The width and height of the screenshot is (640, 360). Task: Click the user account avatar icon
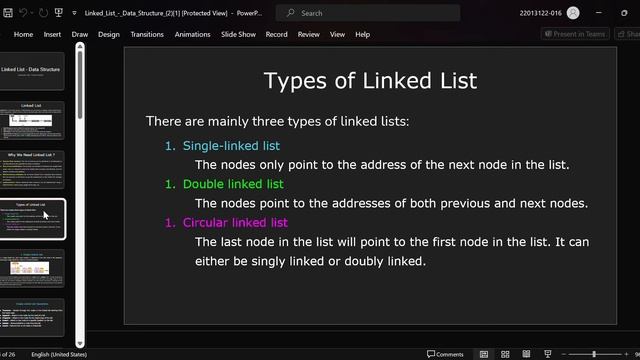pyautogui.click(x=573, y=13)
